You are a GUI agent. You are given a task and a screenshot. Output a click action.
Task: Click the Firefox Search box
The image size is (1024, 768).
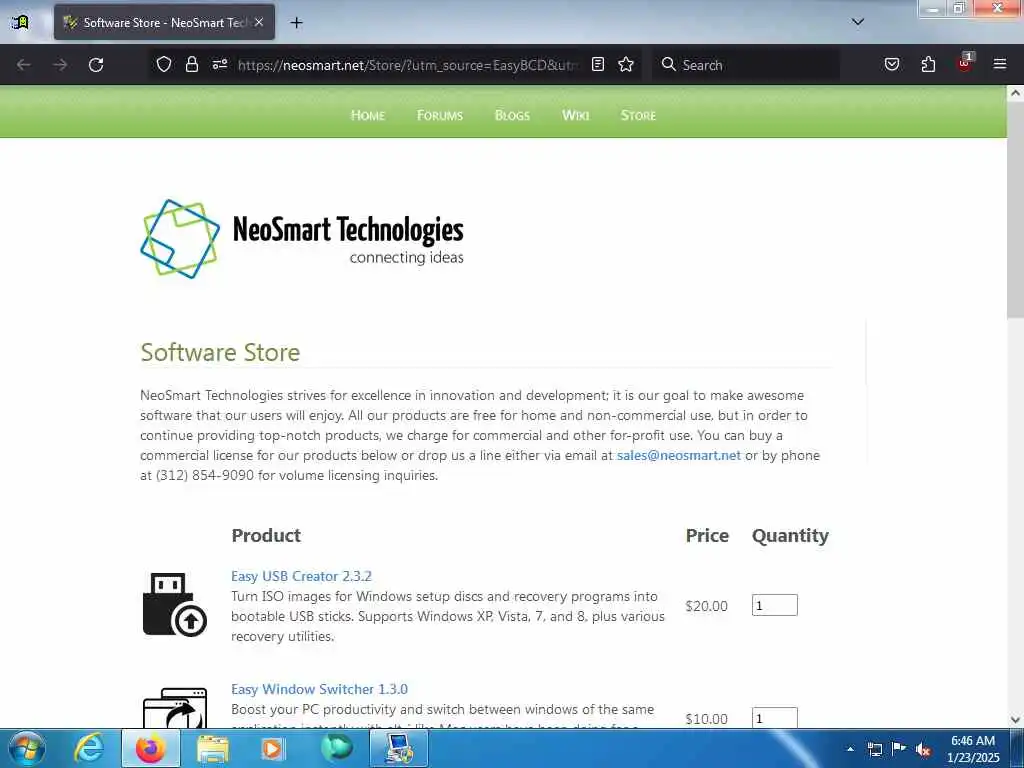pyautogui.click(x=746, y=65)
